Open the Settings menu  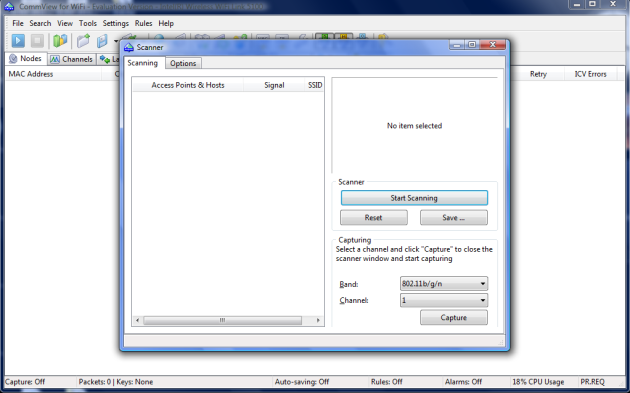(115, 23)
